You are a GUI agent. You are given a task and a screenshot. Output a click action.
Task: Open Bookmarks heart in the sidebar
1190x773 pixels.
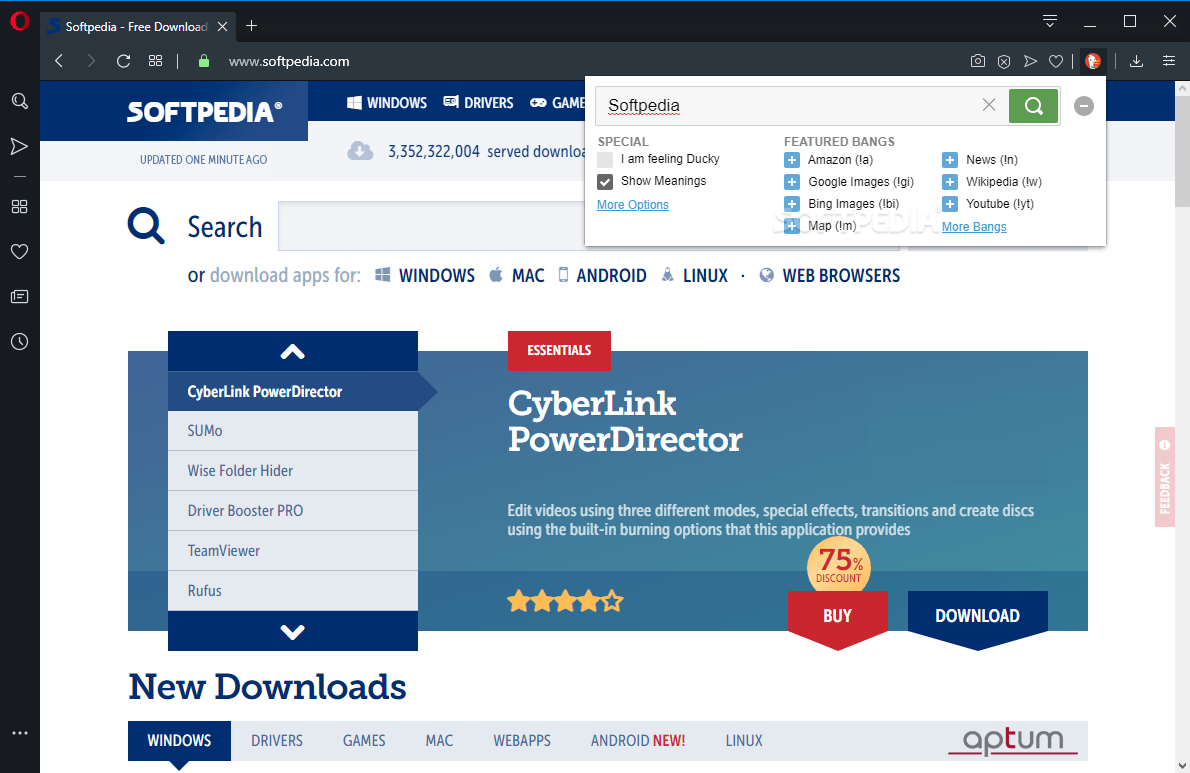click(x=20, y=251)
